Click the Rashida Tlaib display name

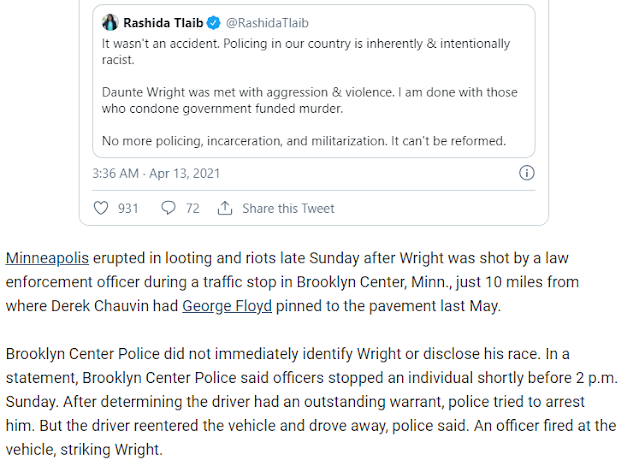click(x=163, y=23)
